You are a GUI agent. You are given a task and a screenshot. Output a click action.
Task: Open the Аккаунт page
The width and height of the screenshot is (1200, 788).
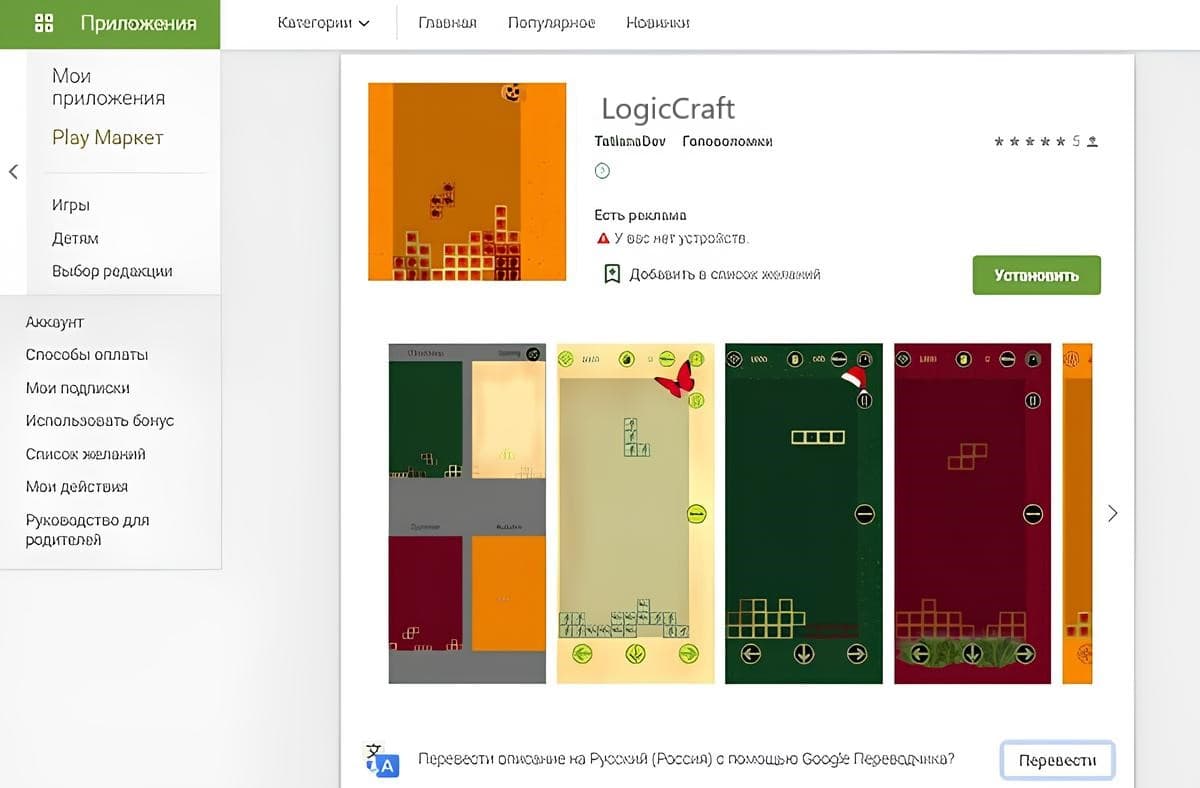[55, 322]
